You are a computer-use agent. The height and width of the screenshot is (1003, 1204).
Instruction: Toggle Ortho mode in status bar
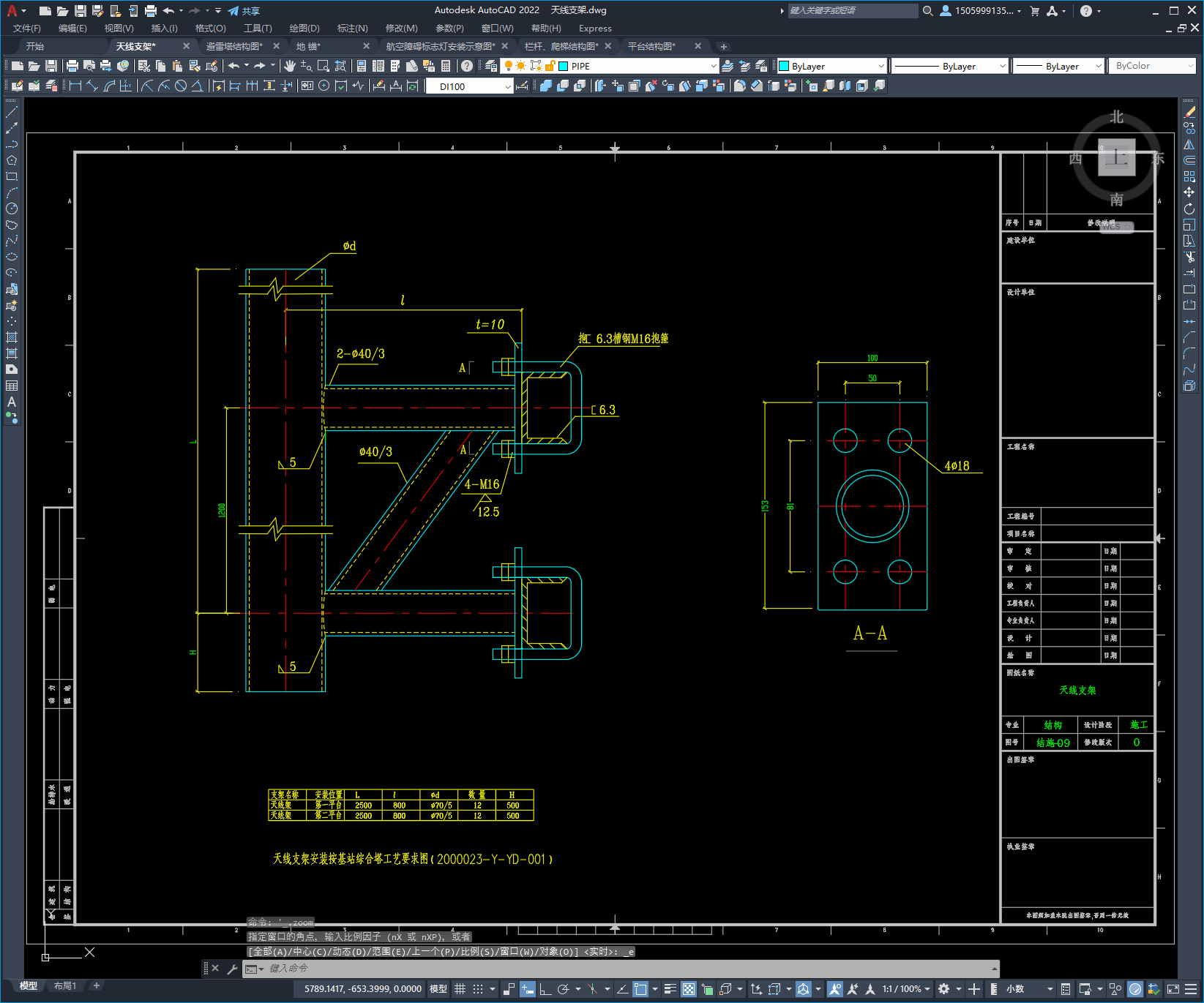coord(545,989)
